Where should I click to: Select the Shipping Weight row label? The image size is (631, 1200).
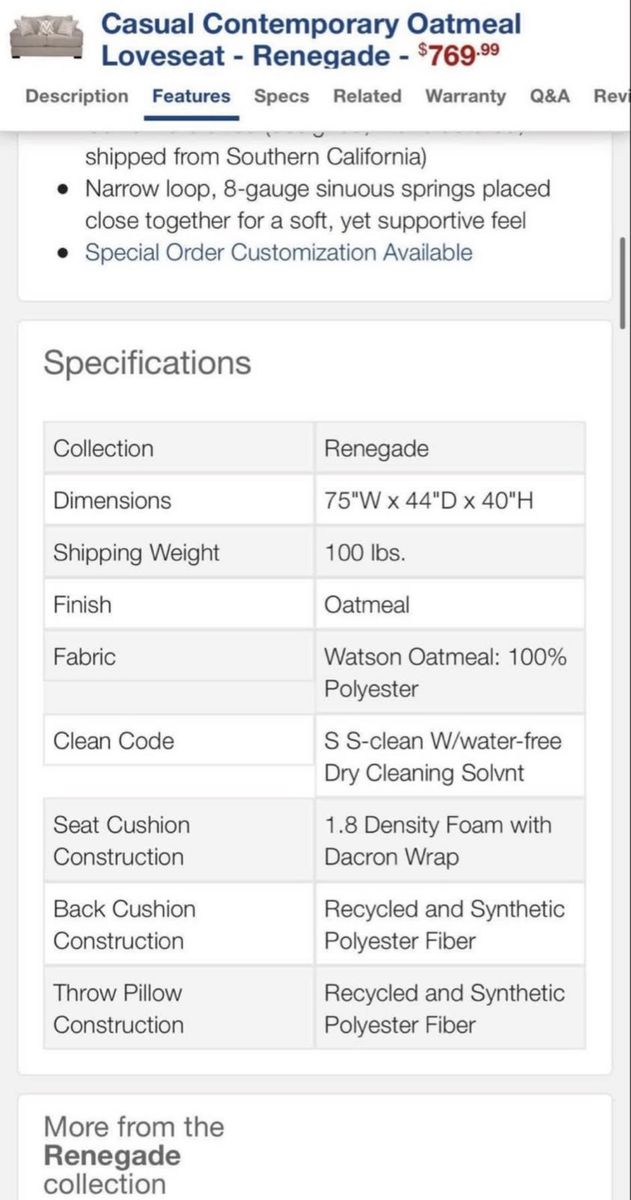[136, 552]
